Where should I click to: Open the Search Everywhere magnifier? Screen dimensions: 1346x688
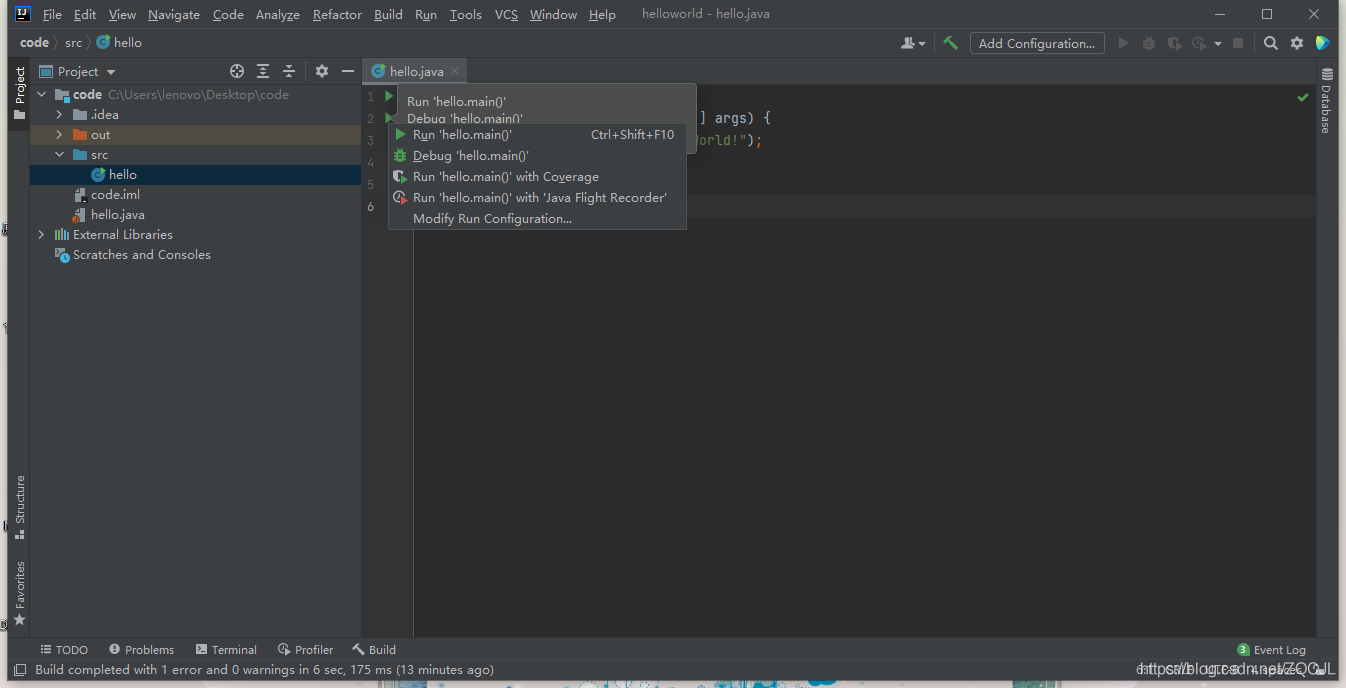tap(1270, 43)
